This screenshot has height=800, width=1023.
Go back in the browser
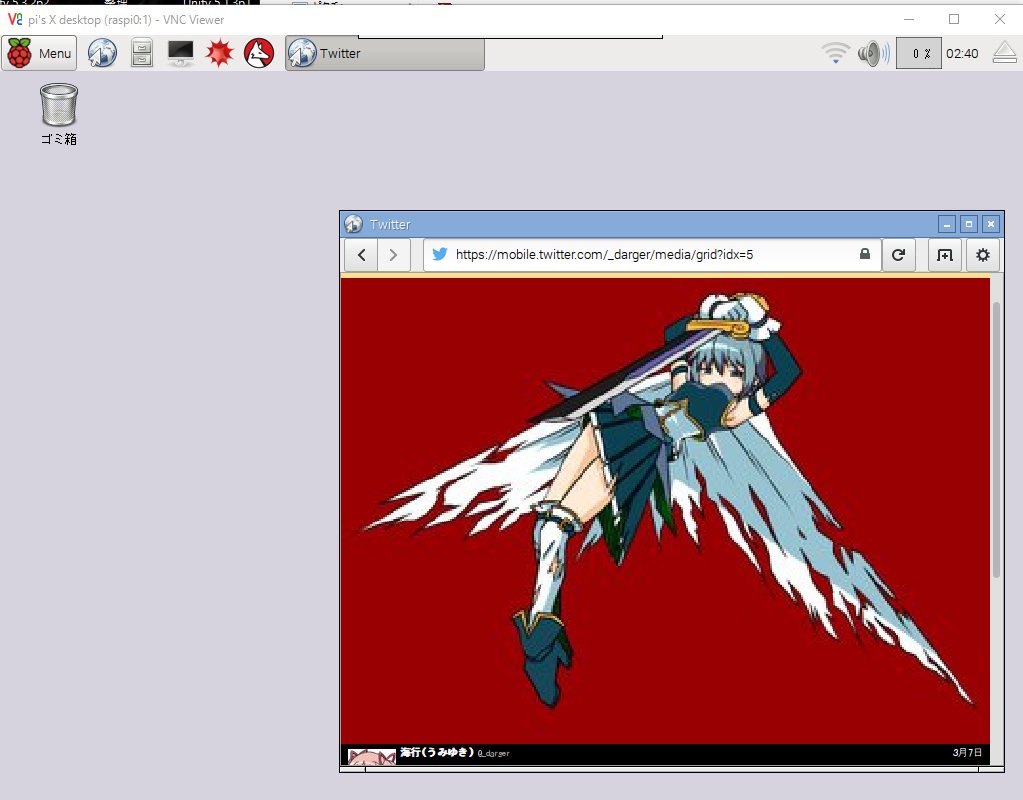click(x=361, y=254)
